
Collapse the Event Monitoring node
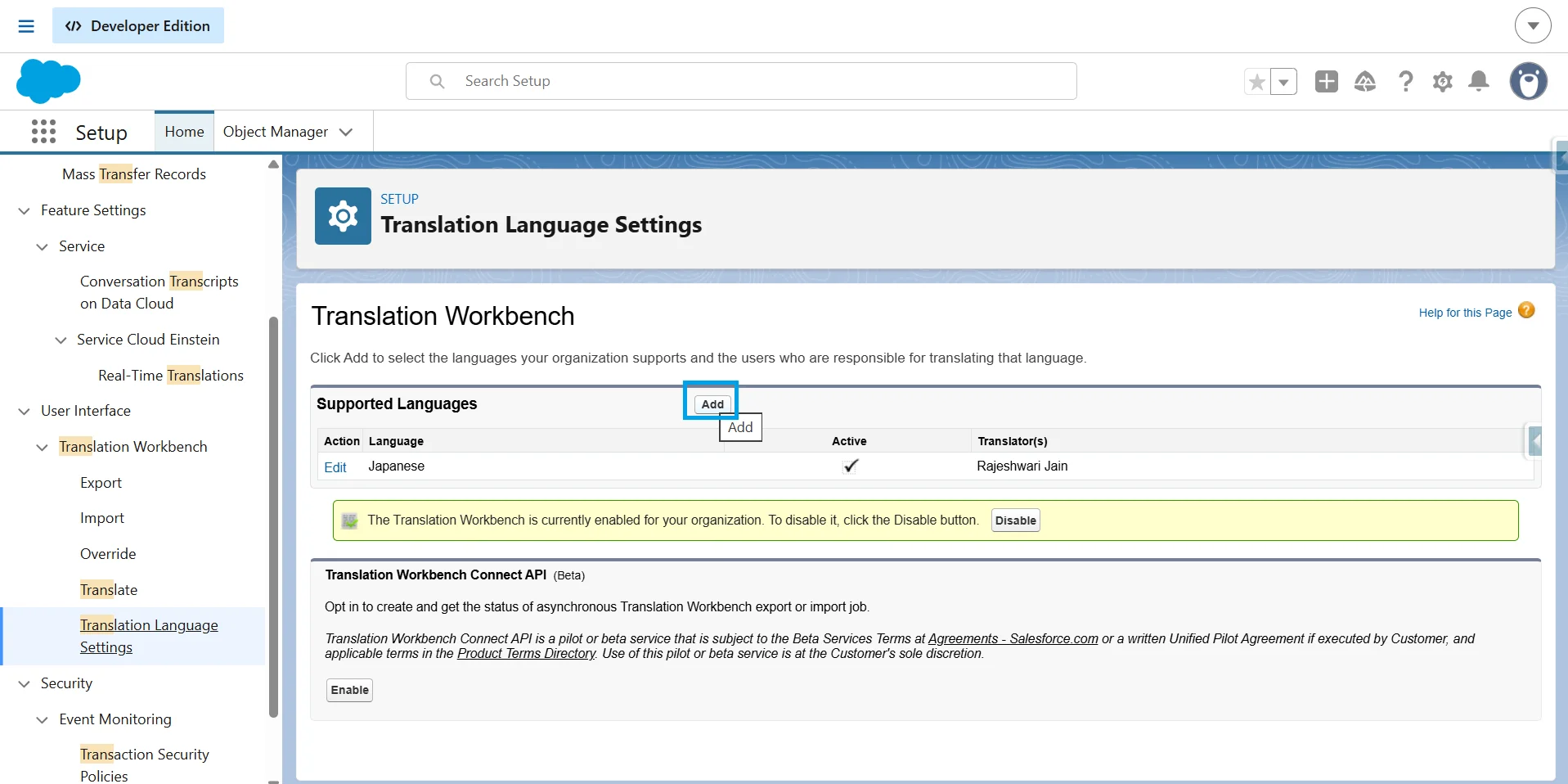pyautogui.click(x=42, y=719)
